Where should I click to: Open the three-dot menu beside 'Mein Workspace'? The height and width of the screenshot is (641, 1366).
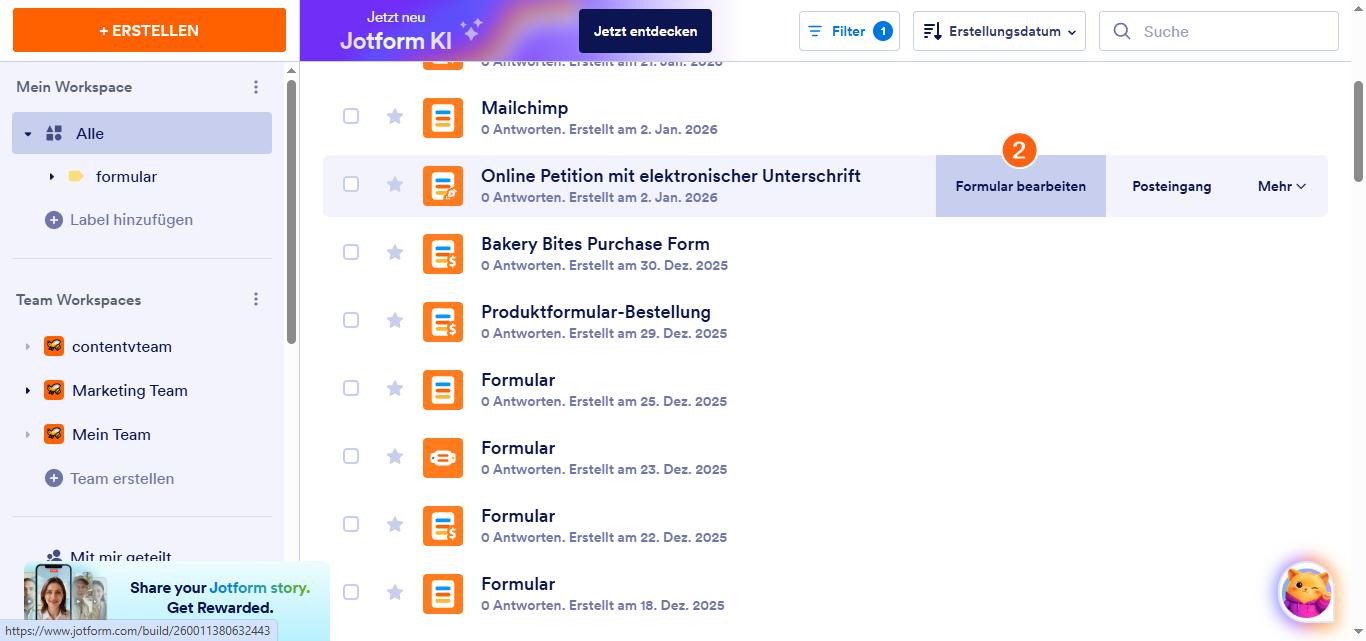256,87
